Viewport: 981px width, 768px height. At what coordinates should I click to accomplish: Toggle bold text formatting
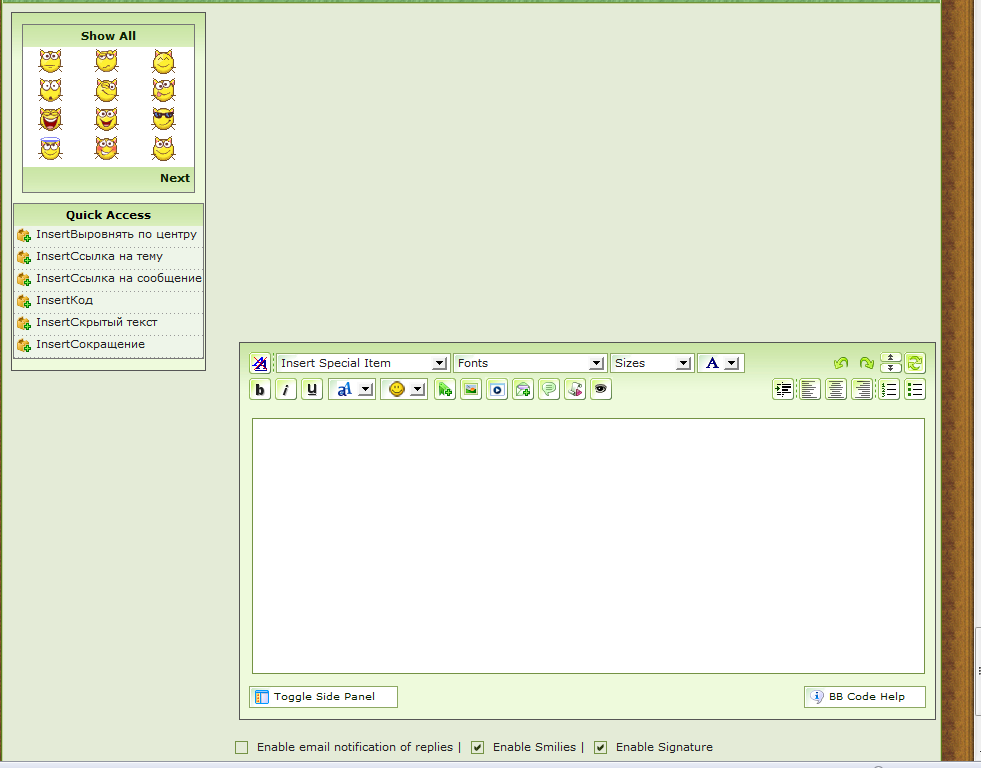(x=260, y=390)
